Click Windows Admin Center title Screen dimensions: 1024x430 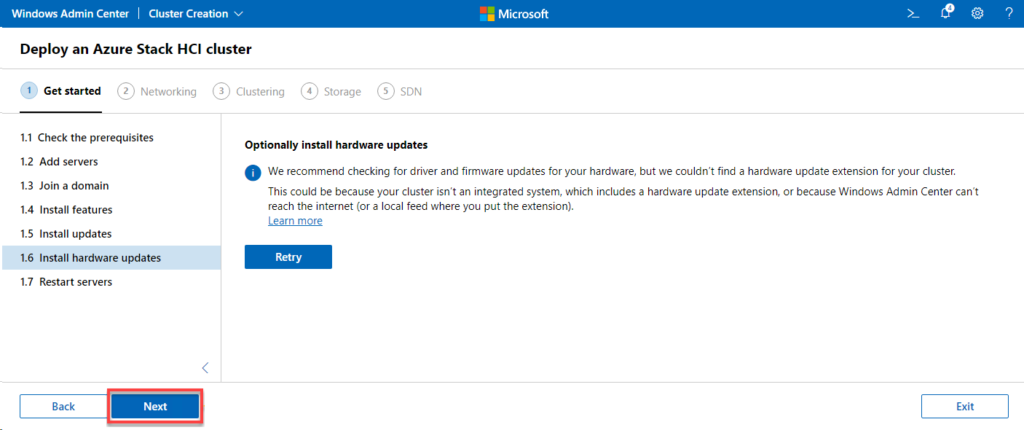coord(70,14)
